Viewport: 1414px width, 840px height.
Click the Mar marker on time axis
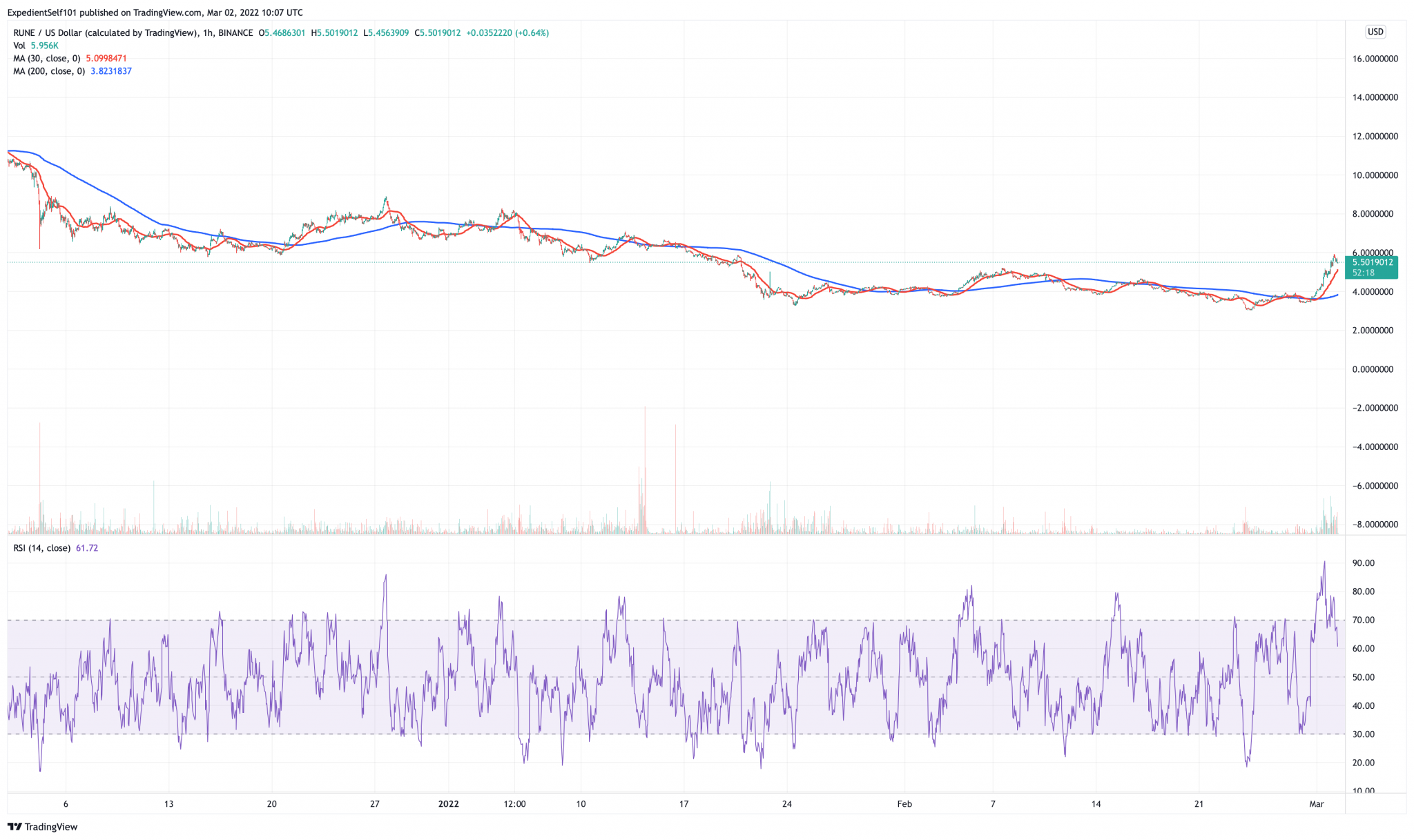point(1317,804)
